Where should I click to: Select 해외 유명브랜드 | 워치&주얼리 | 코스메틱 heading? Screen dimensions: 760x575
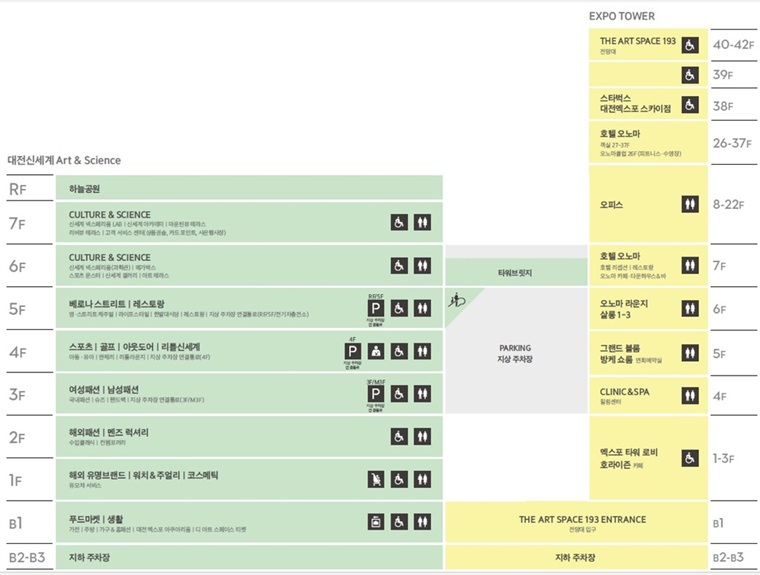(143, 475)
